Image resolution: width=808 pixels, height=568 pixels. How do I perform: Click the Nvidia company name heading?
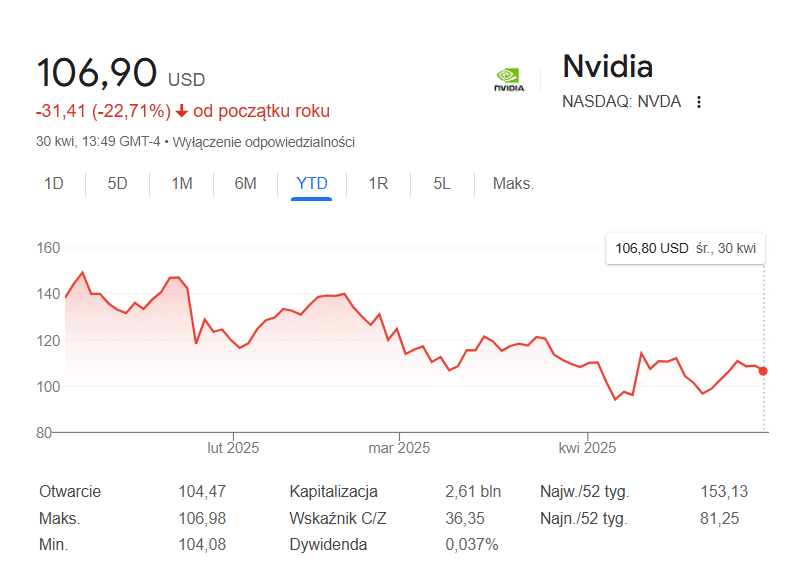click(608, 66)
